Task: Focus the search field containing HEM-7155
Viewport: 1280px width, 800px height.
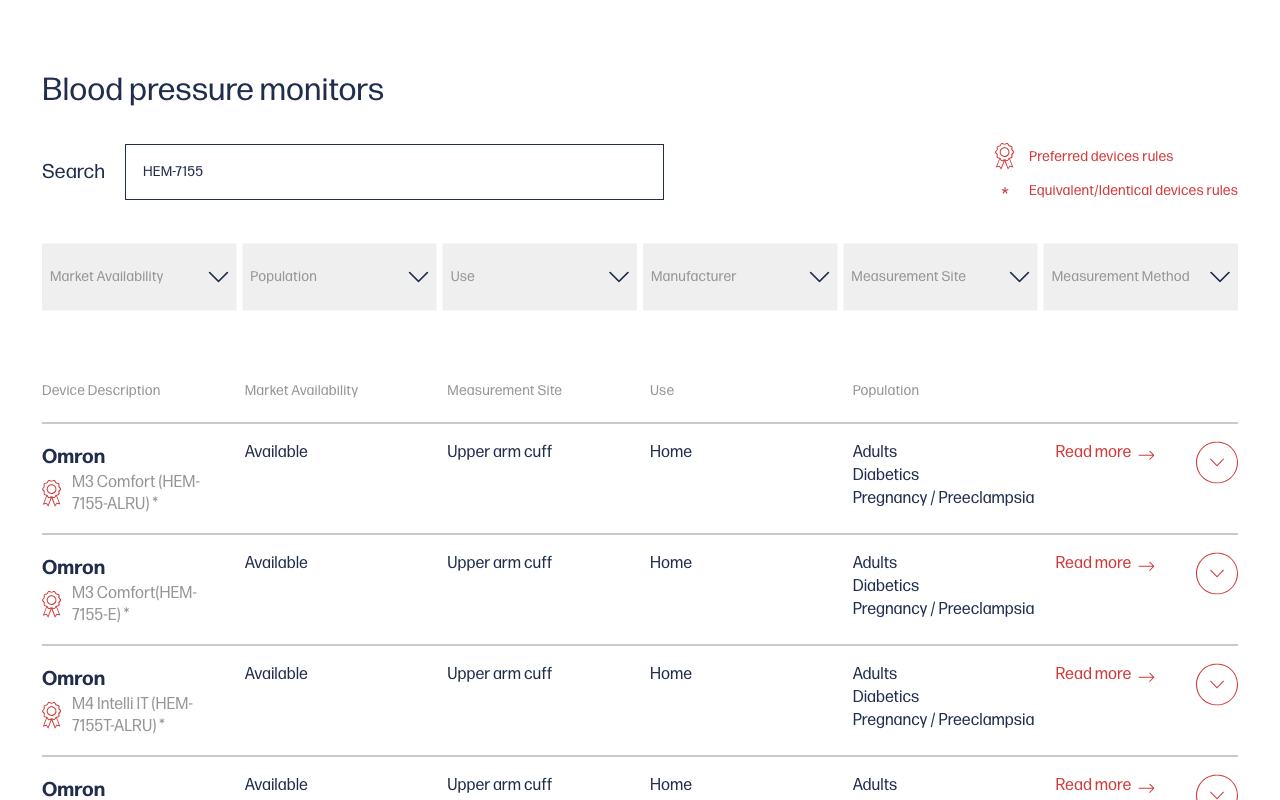Action: (x=394, y=172)
